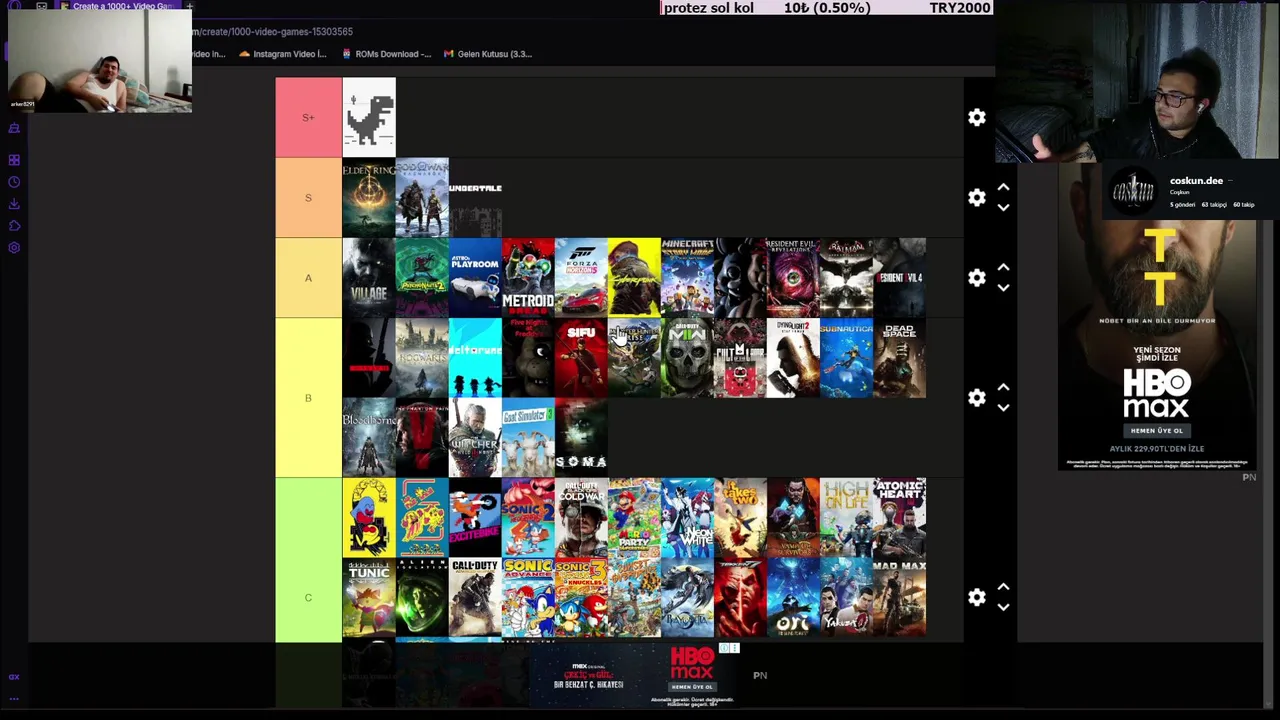
Task: Click HEMEN ÜYE OL in side HBO Max ad
Action: [x=1157, y=430]
